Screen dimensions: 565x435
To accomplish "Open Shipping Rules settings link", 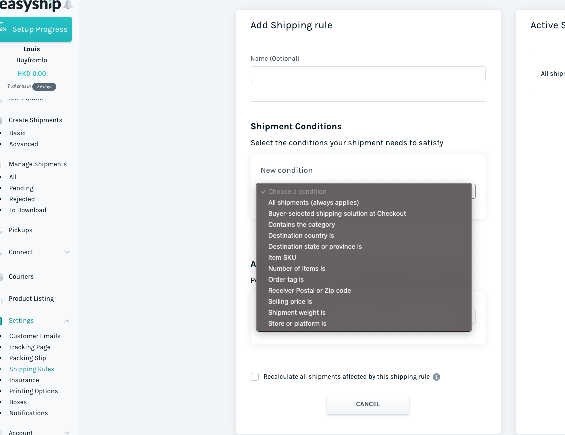I will (x=32, y=369).
